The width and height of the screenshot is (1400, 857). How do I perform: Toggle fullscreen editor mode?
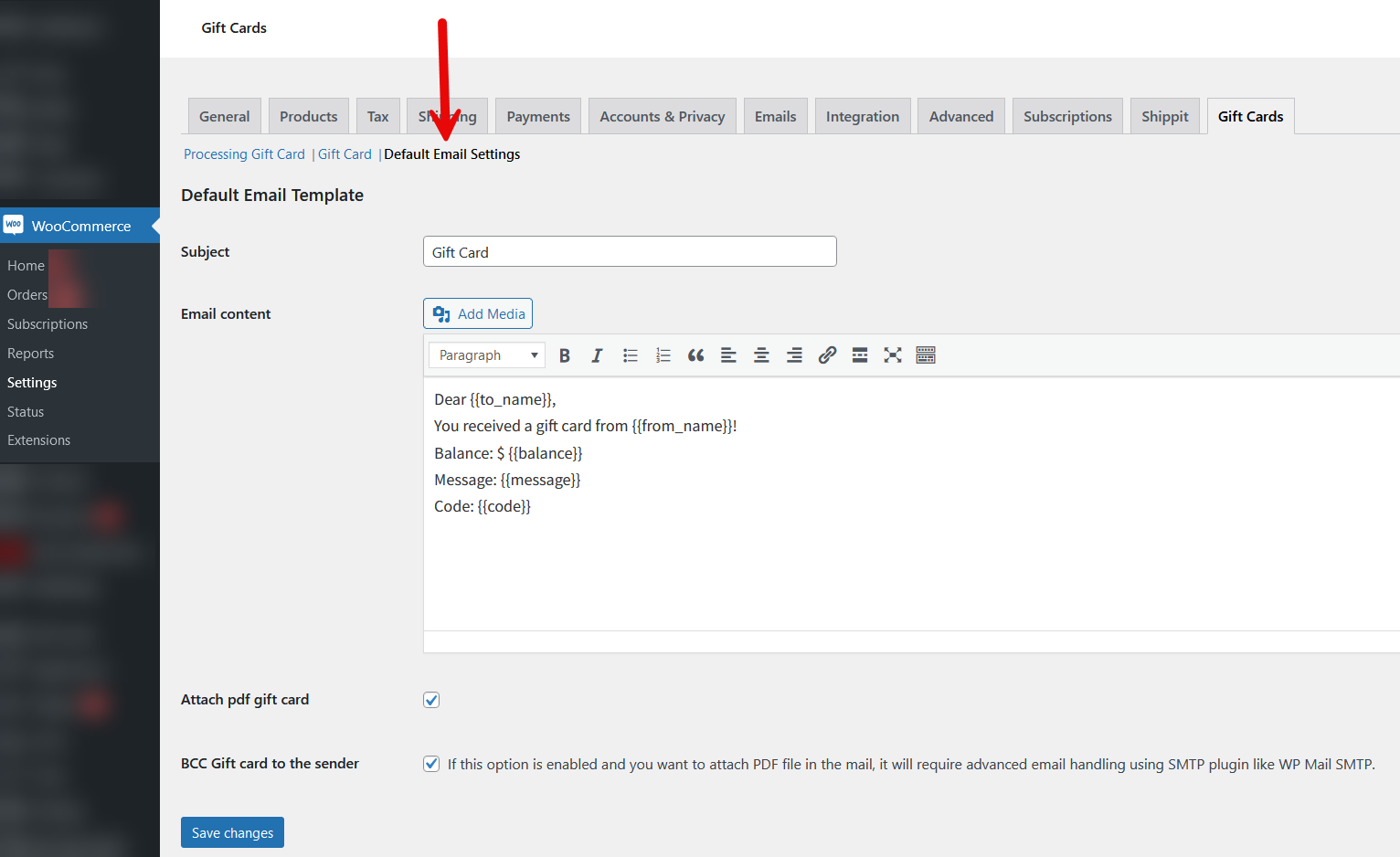coord(893,355)
